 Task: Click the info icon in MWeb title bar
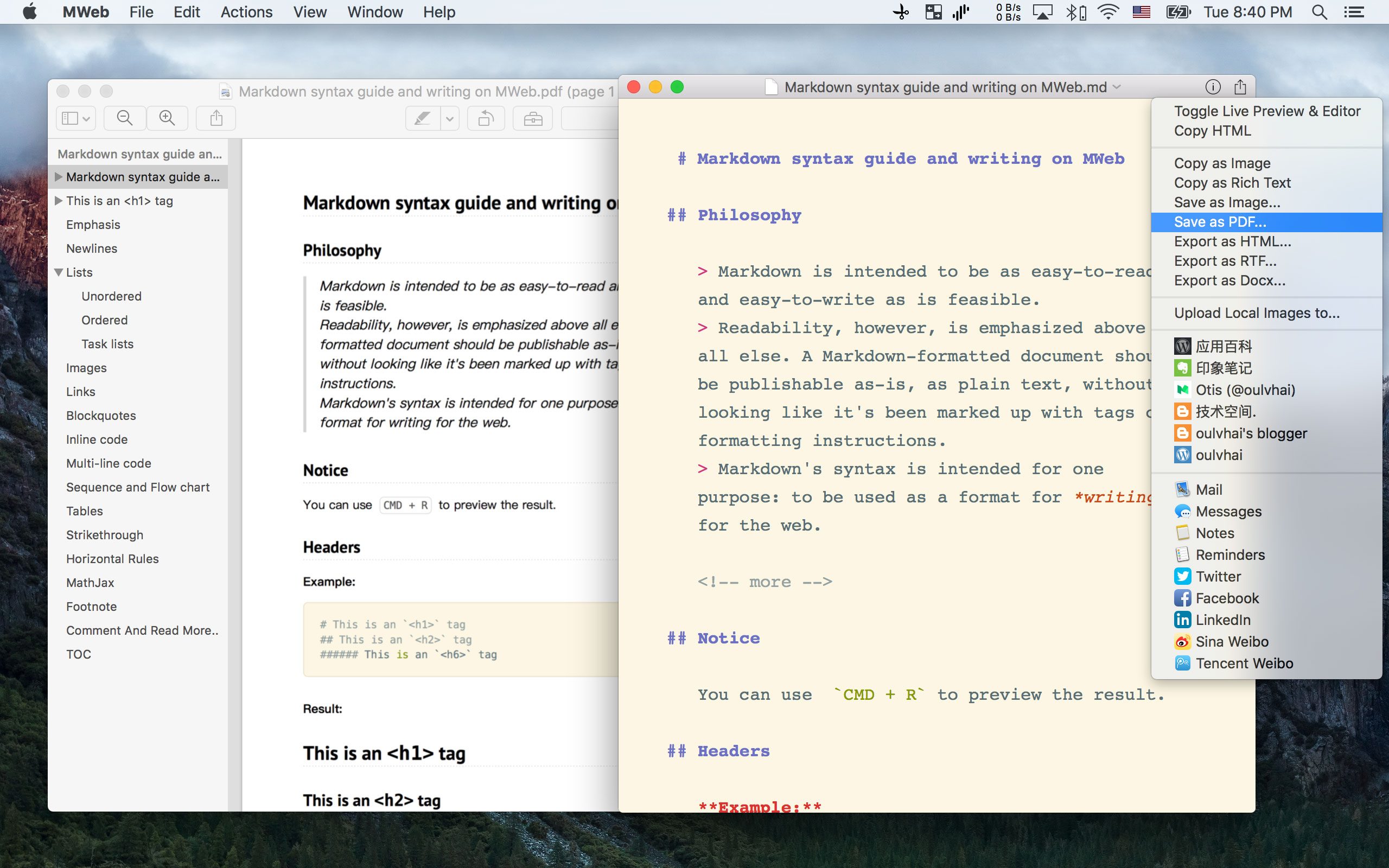[1212, 87]
